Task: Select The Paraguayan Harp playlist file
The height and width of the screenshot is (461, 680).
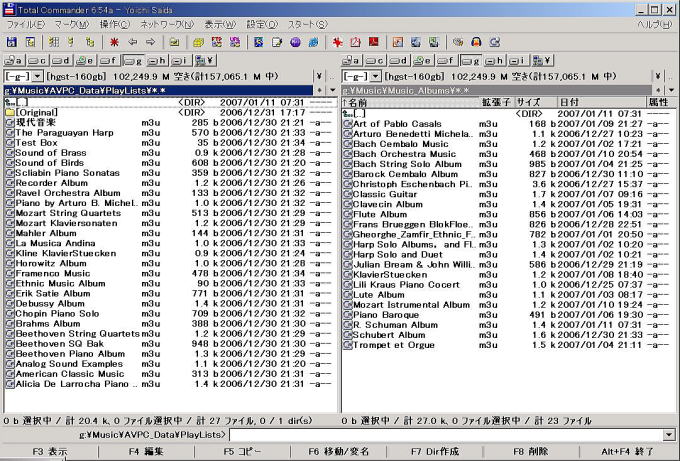Action: click(170, 133)
